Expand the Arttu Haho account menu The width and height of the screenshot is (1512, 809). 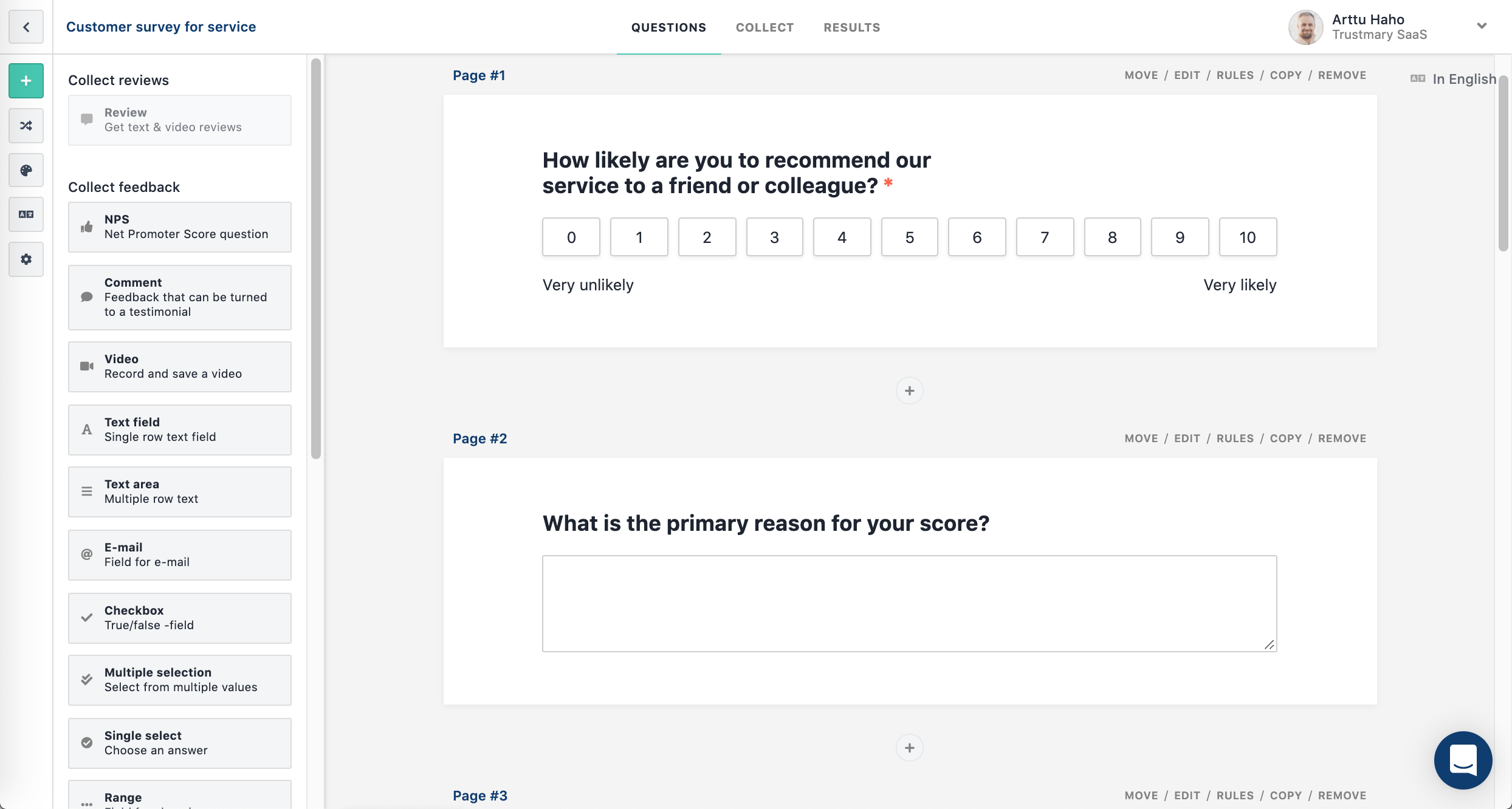[x=1482, y=26]
